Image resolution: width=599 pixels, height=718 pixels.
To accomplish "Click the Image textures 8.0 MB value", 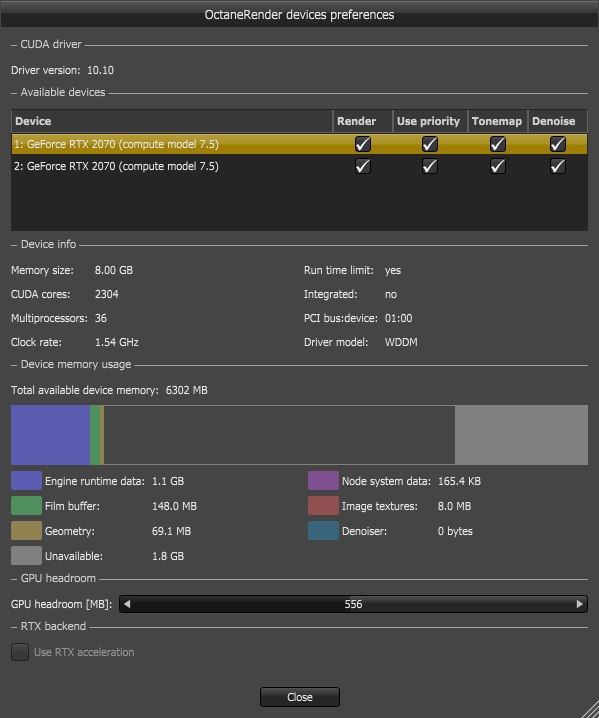I will 454,506.
